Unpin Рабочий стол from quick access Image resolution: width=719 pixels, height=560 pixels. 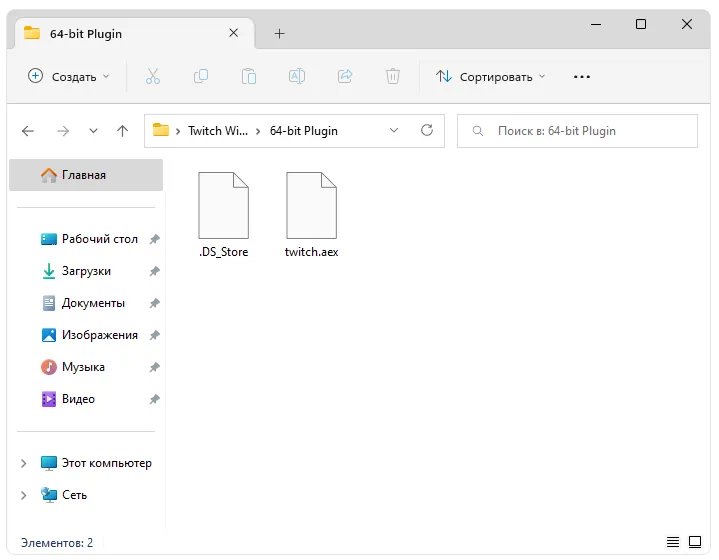(x=154, y=240)
